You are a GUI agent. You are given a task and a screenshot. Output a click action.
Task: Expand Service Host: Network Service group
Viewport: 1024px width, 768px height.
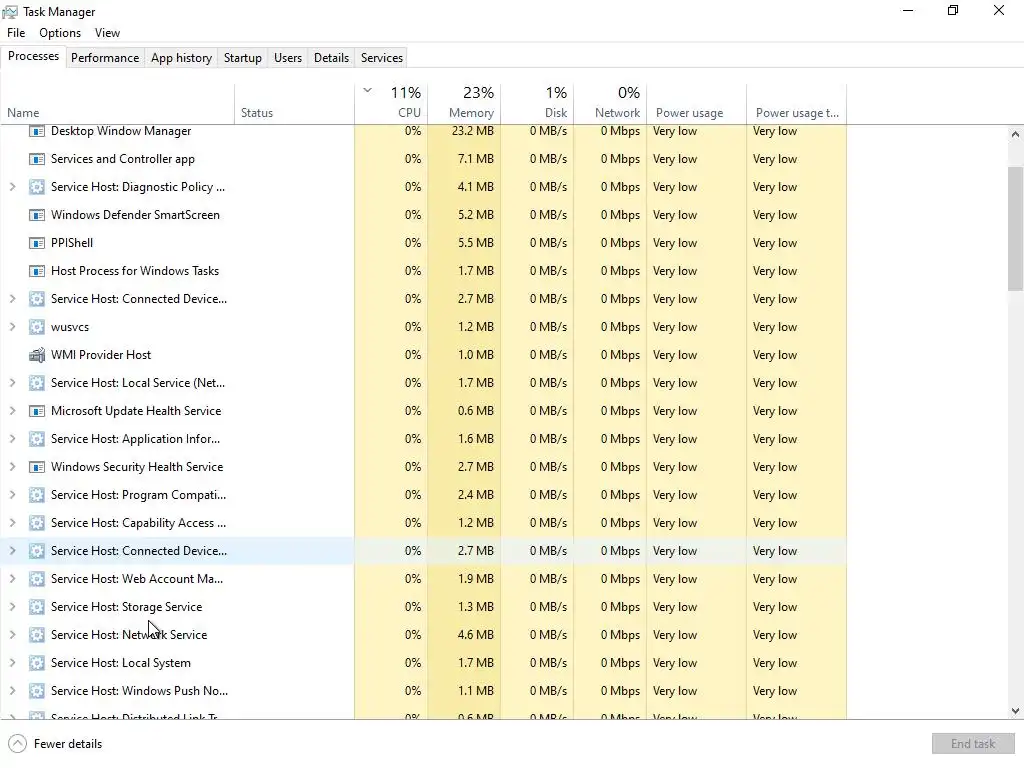point(12,635)
